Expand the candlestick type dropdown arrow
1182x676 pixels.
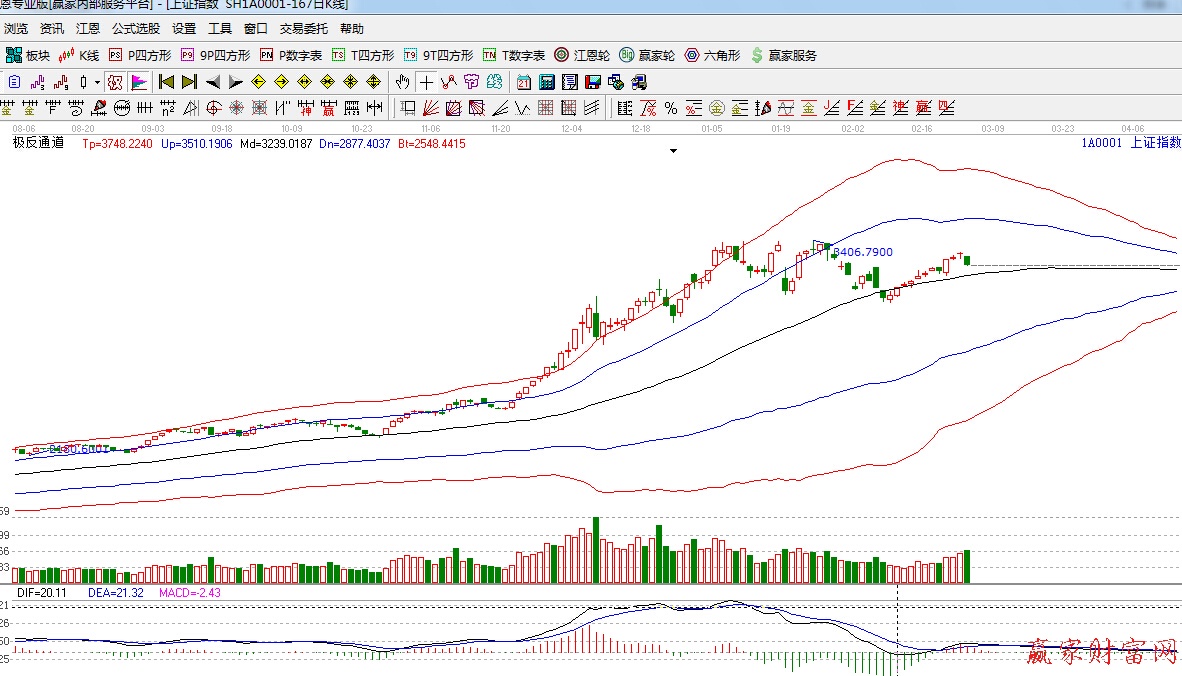(x=97, y=82)
